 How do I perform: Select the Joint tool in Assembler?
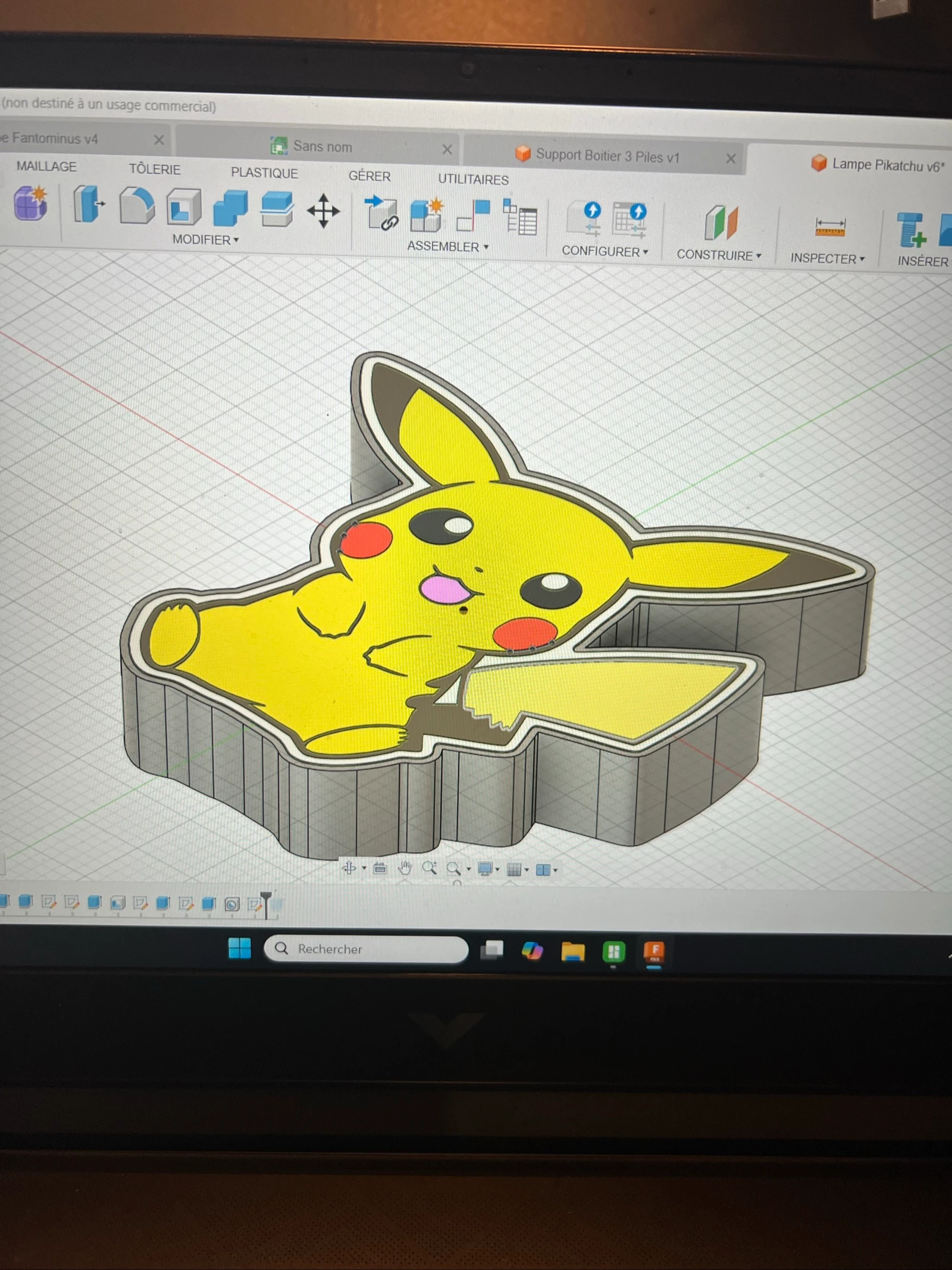(x=474, y=216)
